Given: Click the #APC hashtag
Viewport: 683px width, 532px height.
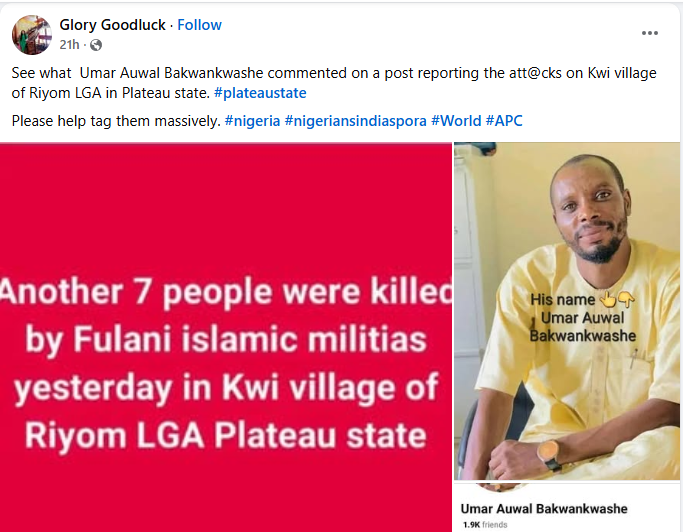Looking at the screenshot, I should click(x=504, y=121).
